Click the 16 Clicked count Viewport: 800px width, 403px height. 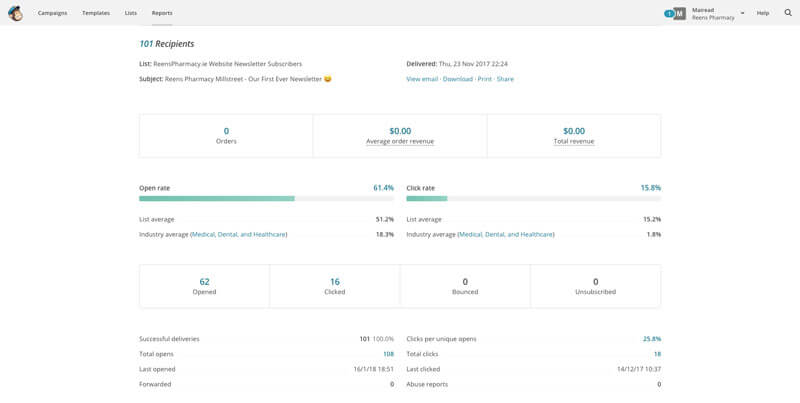point(335,282)
